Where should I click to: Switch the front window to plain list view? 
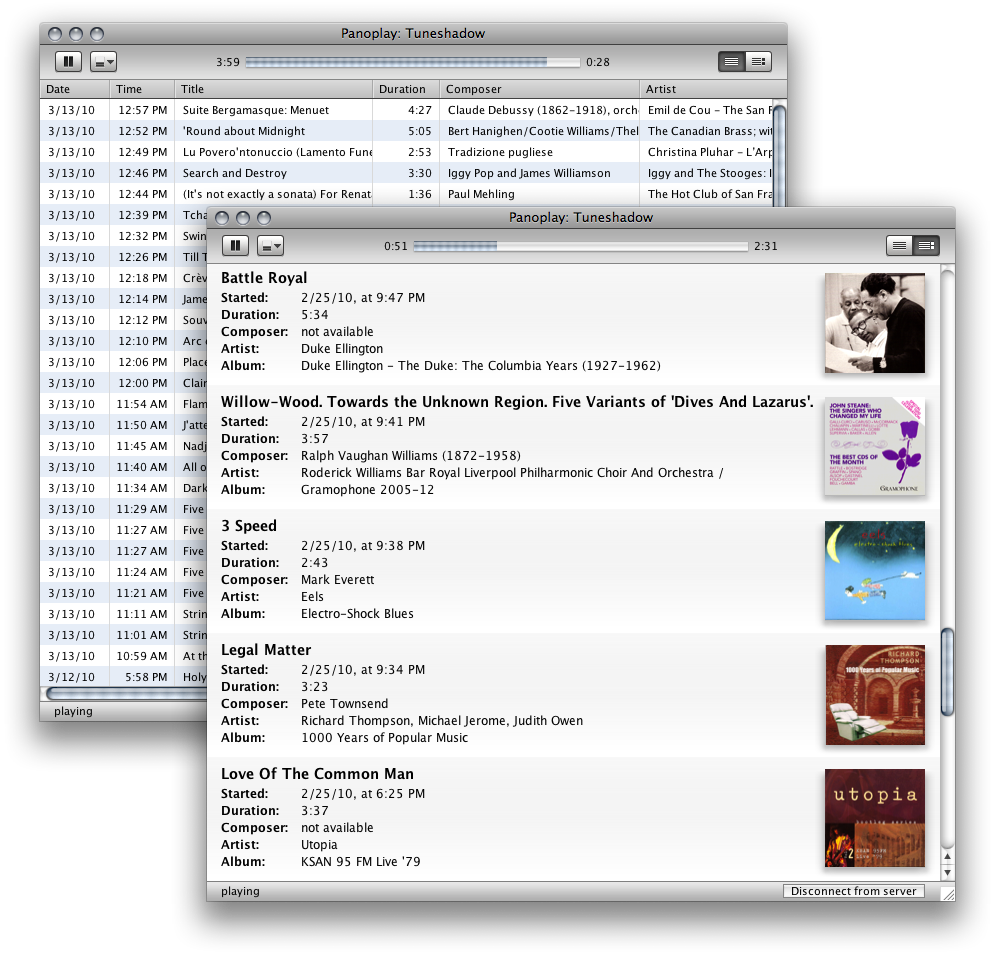[899, 245]
